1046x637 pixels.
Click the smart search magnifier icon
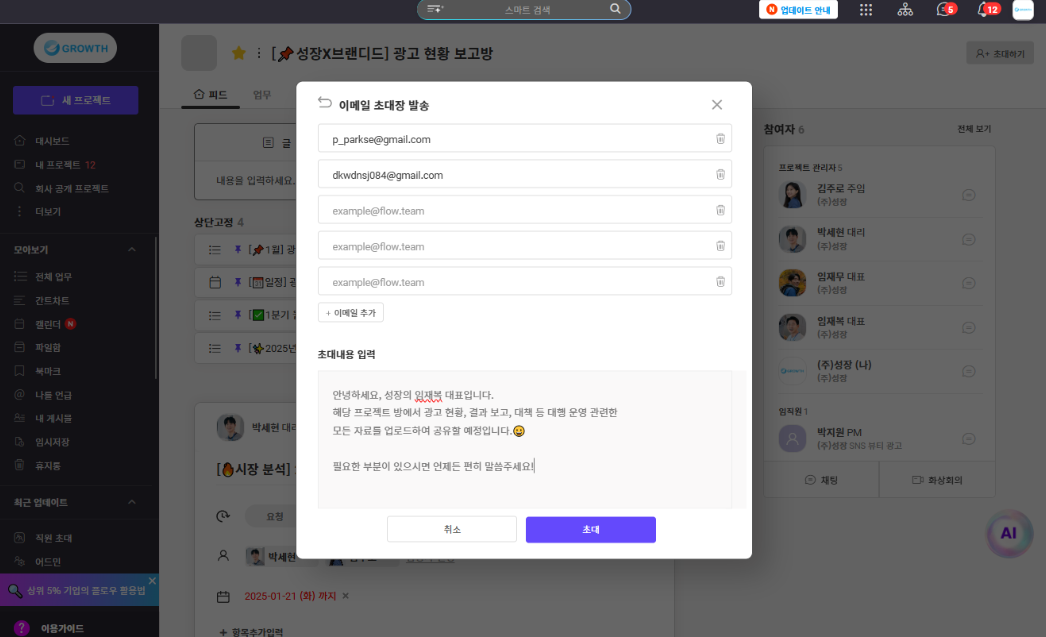pyautogui.click(x=615, y=9)
